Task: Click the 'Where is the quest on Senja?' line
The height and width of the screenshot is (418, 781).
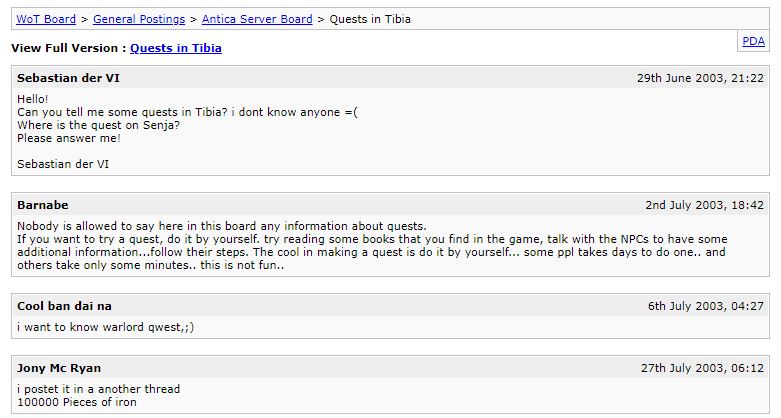Action: tap(98, 125)
